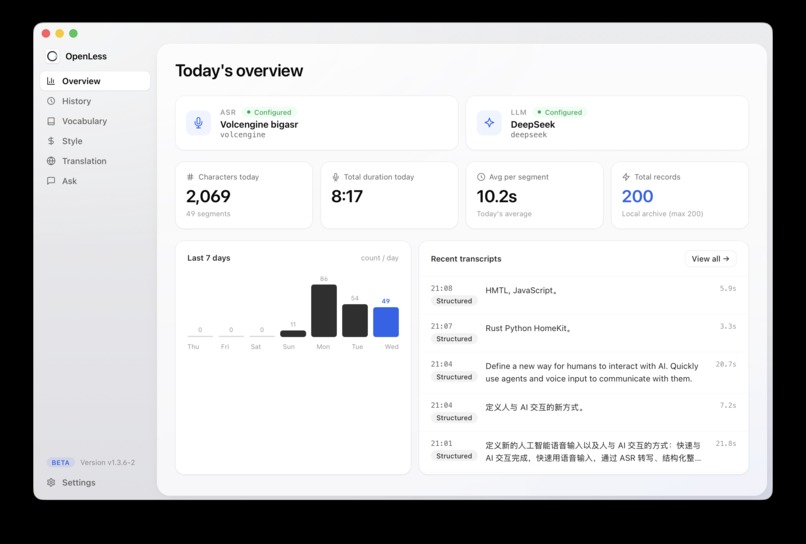Click the "Local archive (max 200)" text
The height and width of the screenshot is (544, 806).
pos(662,213)
